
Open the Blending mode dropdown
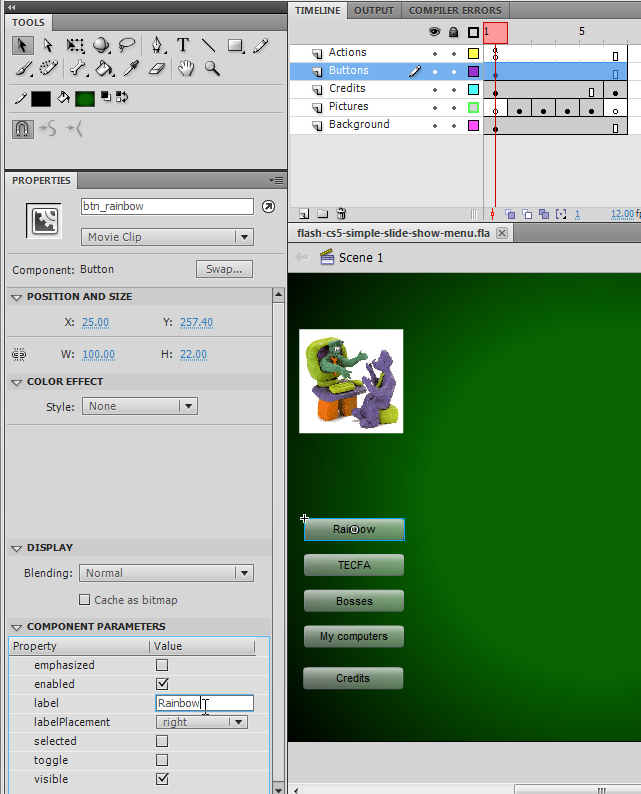[x=166, y=573]
